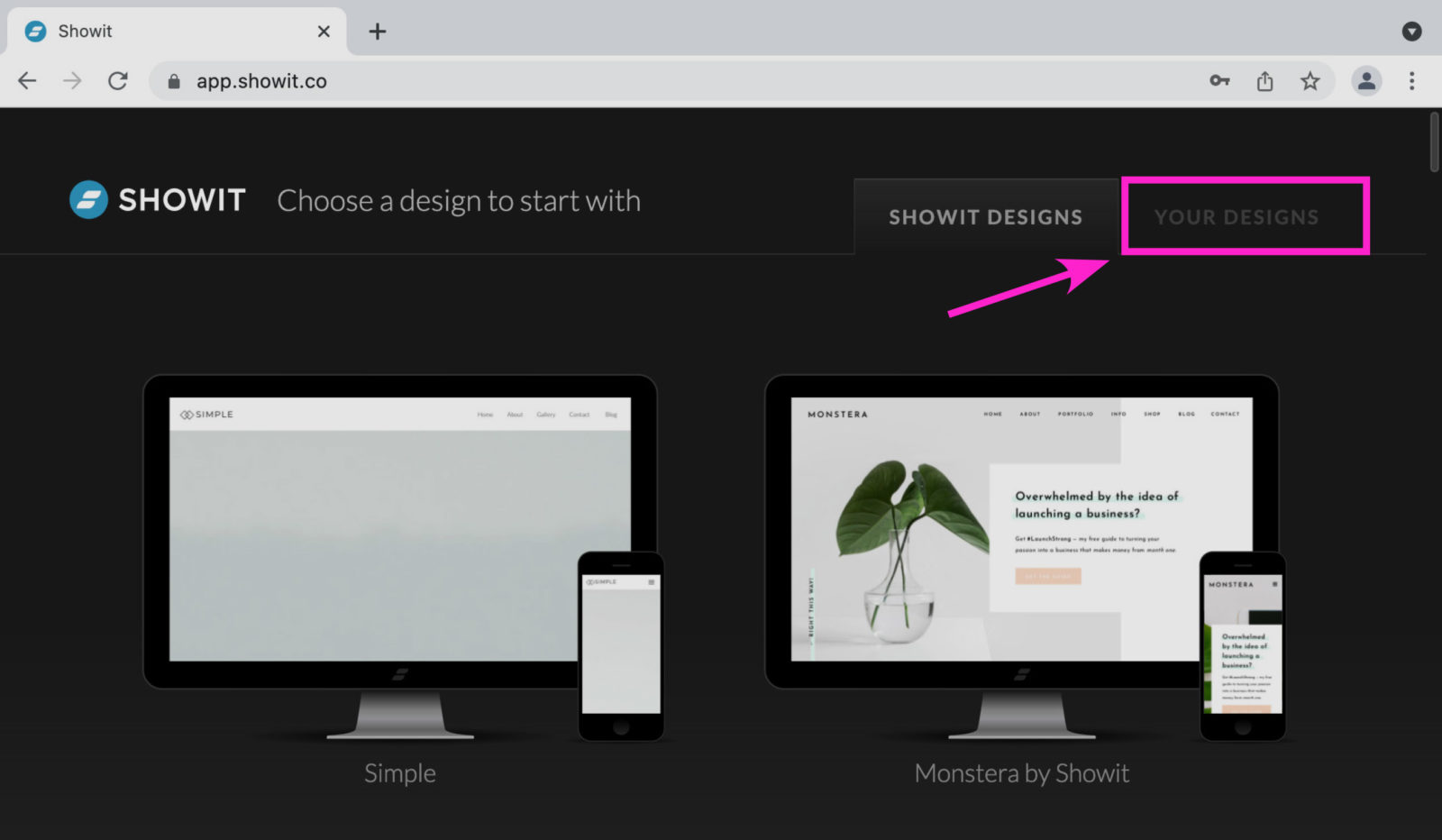Open the share icon in the address bar
Screen dimensions: 1442x840
pos(1264,80)
